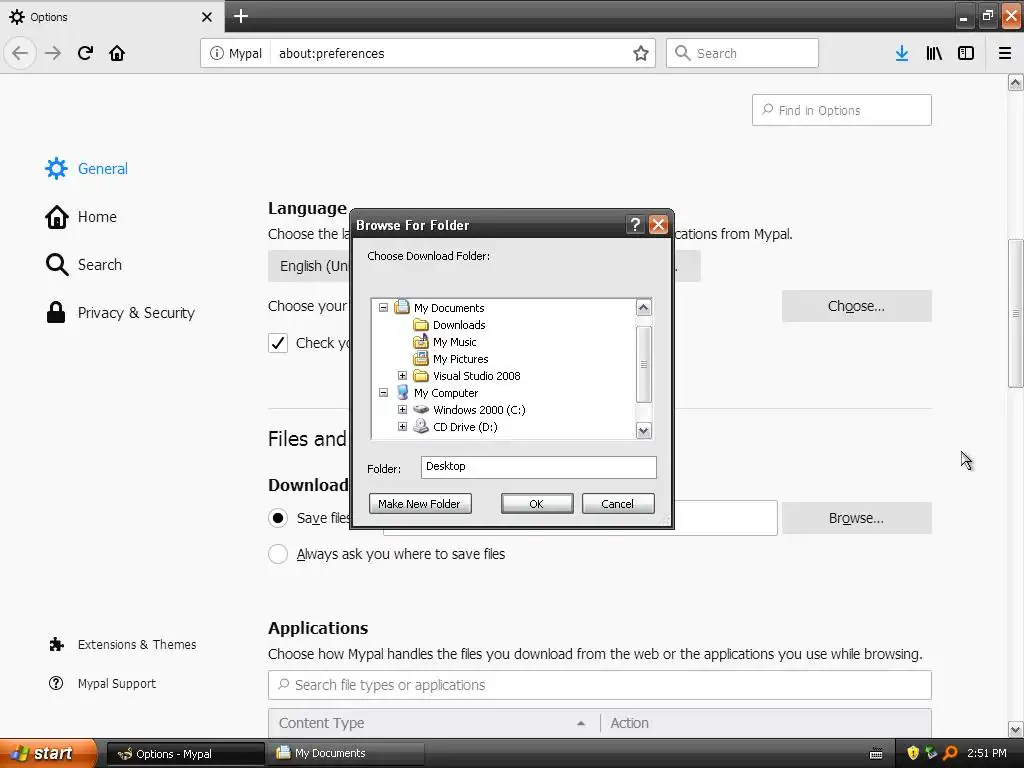This screenshot has height=768, width=1024.
Task: Click the Windows 2000 (C:) drive icon
Action: [x=421, y=409]
